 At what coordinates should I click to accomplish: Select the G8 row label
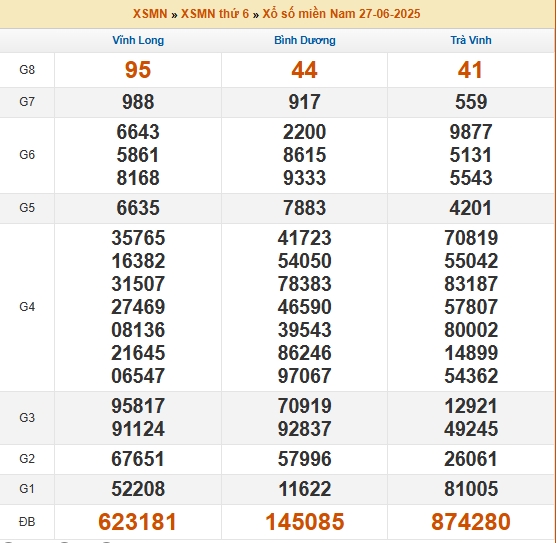click(x=27, y=70)
